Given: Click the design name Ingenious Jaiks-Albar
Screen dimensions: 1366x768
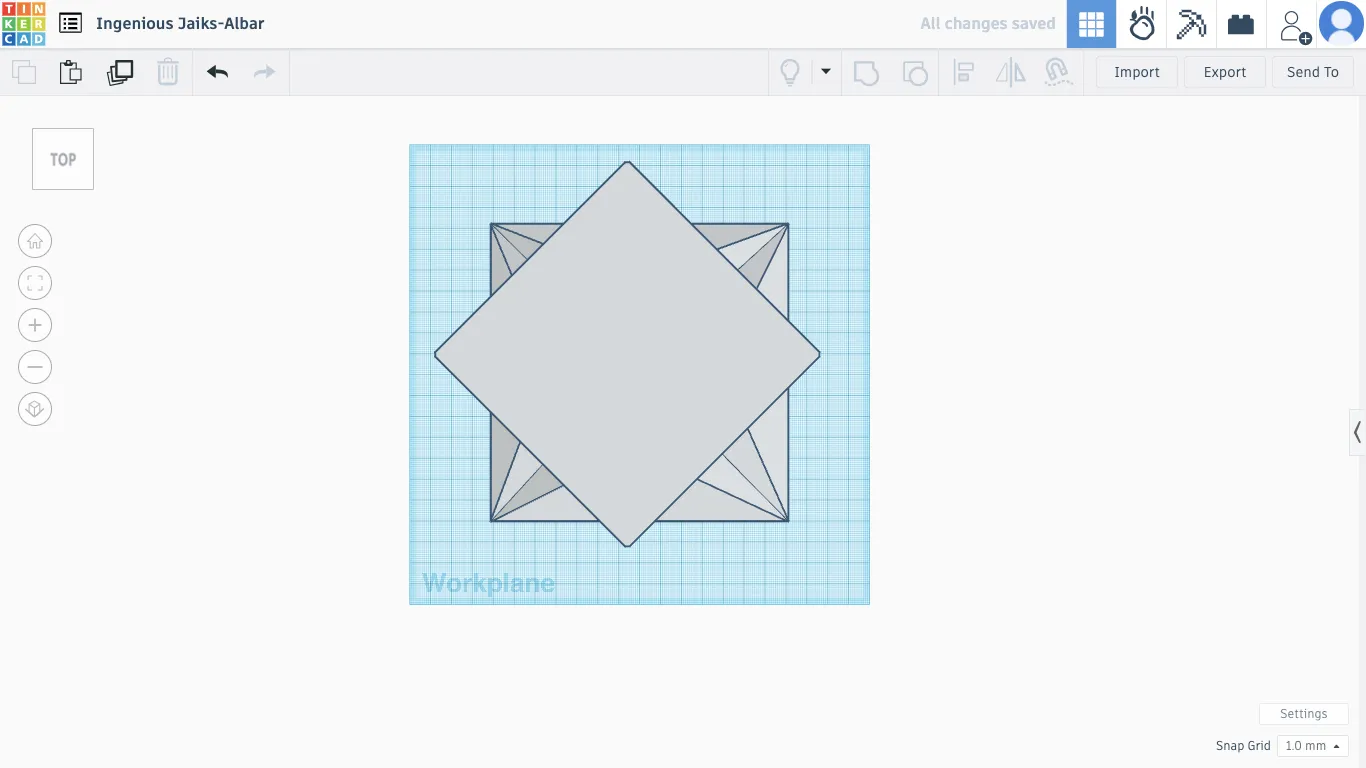Looking at the screenshot, I should point(180,23).
